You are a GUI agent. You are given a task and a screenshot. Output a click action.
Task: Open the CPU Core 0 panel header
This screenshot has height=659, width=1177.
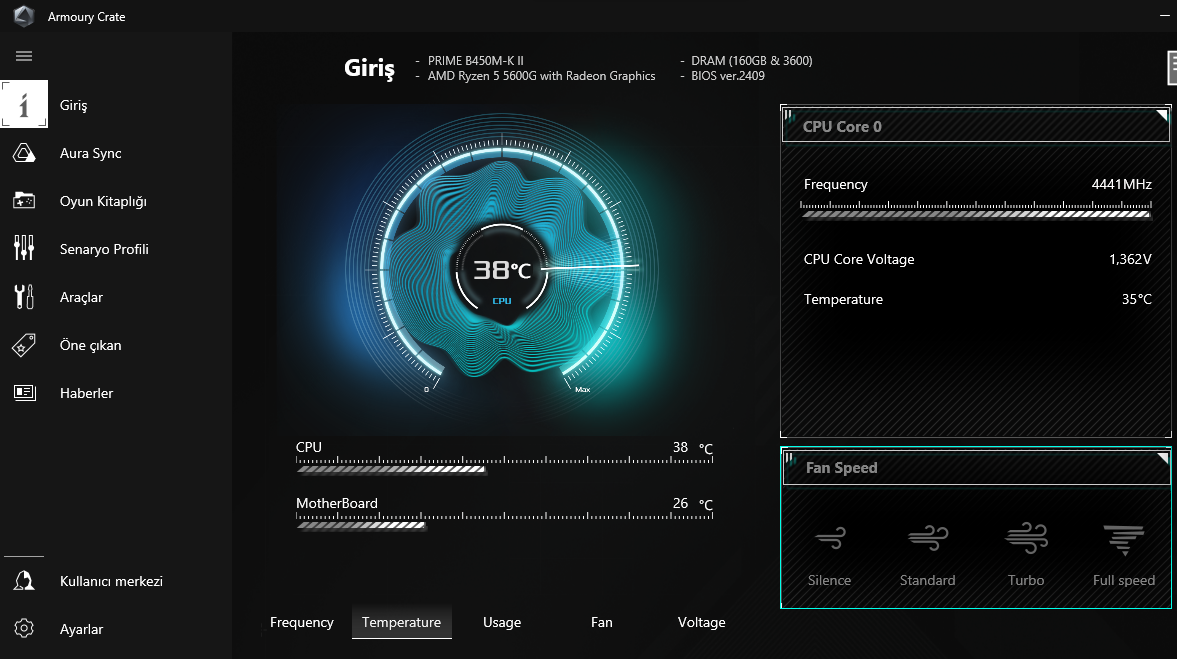[x=975, y=126]
